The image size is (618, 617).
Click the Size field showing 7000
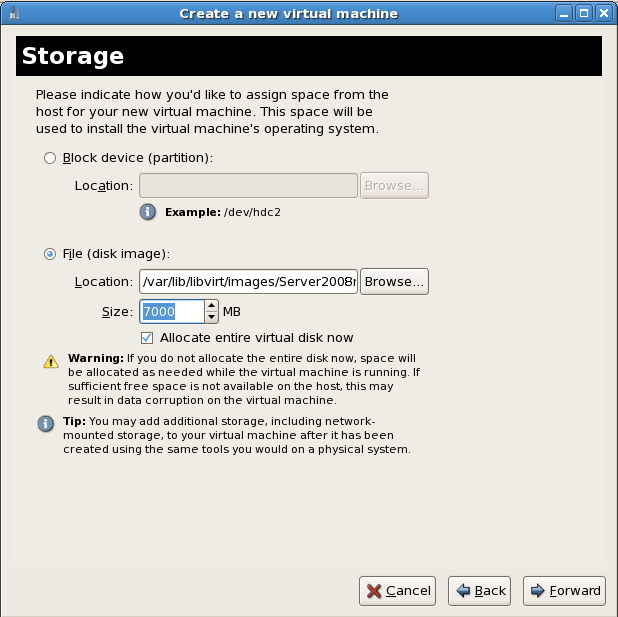[x=172, y=311]
